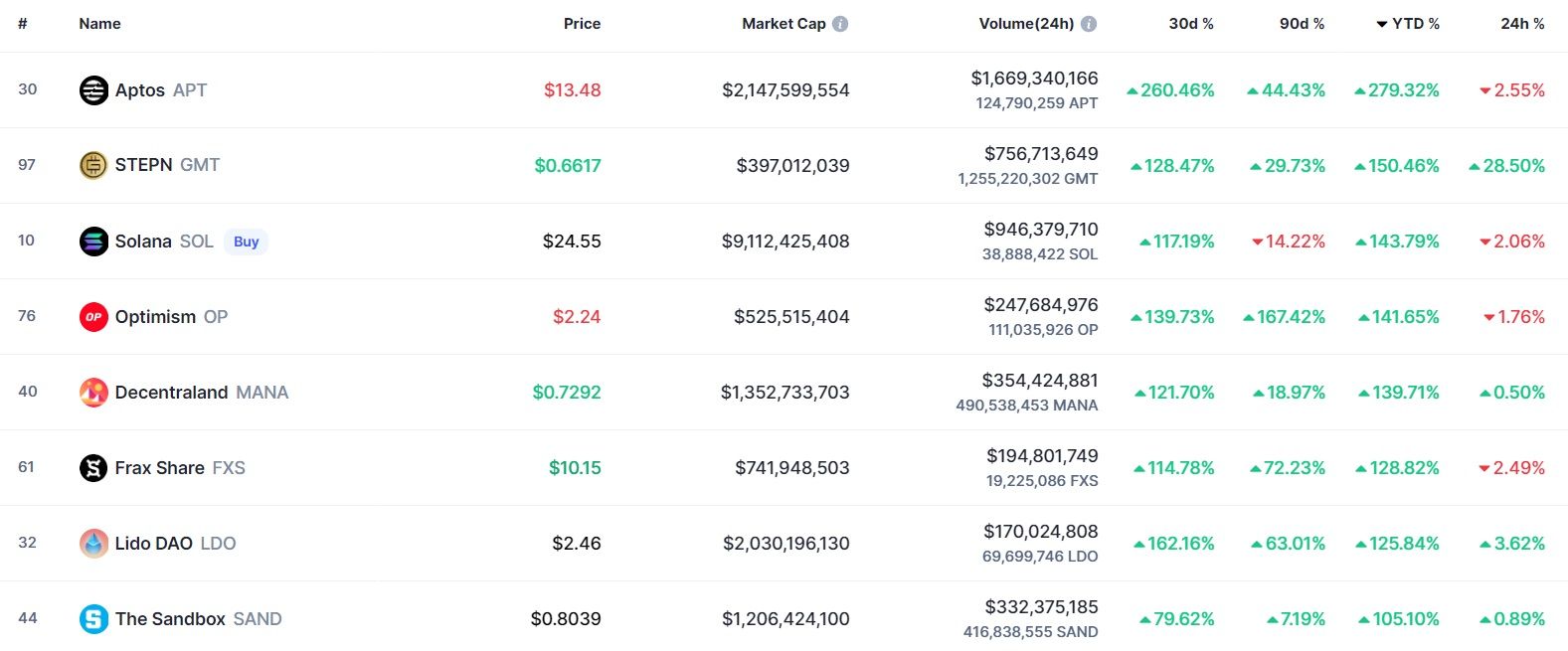
Task: Open the Decentraland MANA name link
Action: point(201,393)
